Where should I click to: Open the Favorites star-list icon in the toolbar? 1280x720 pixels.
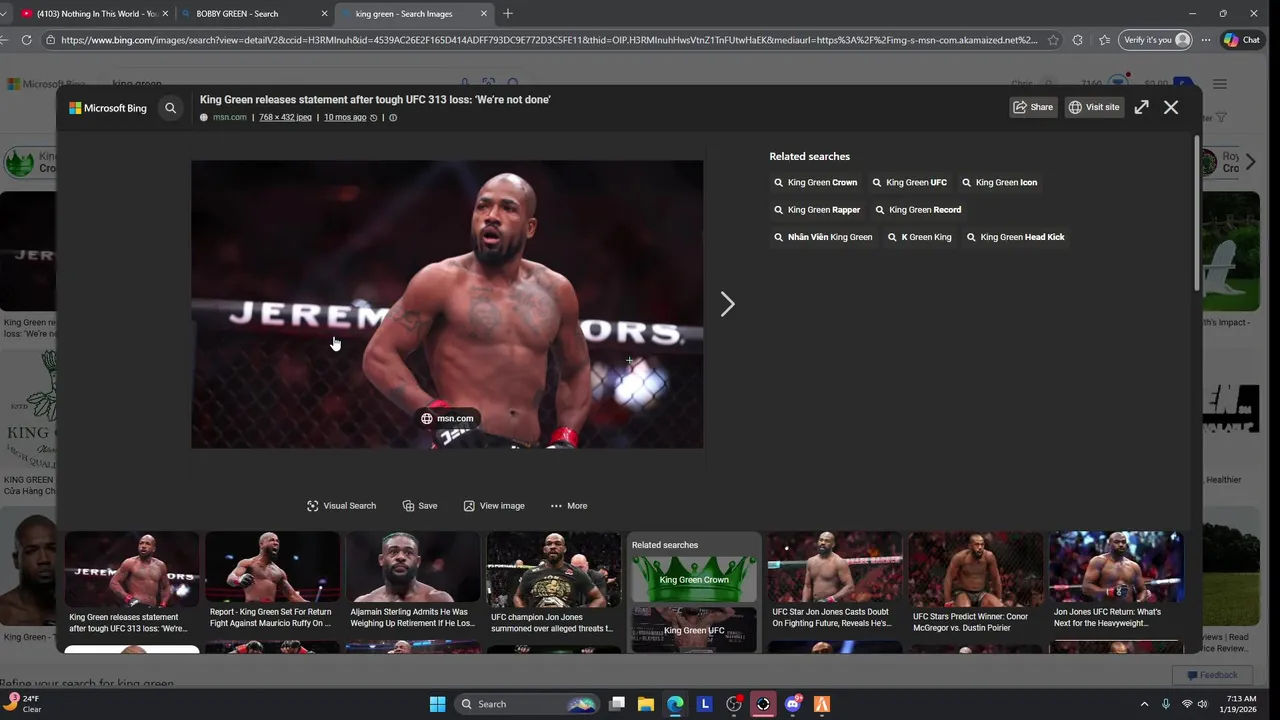(1104, 40)
